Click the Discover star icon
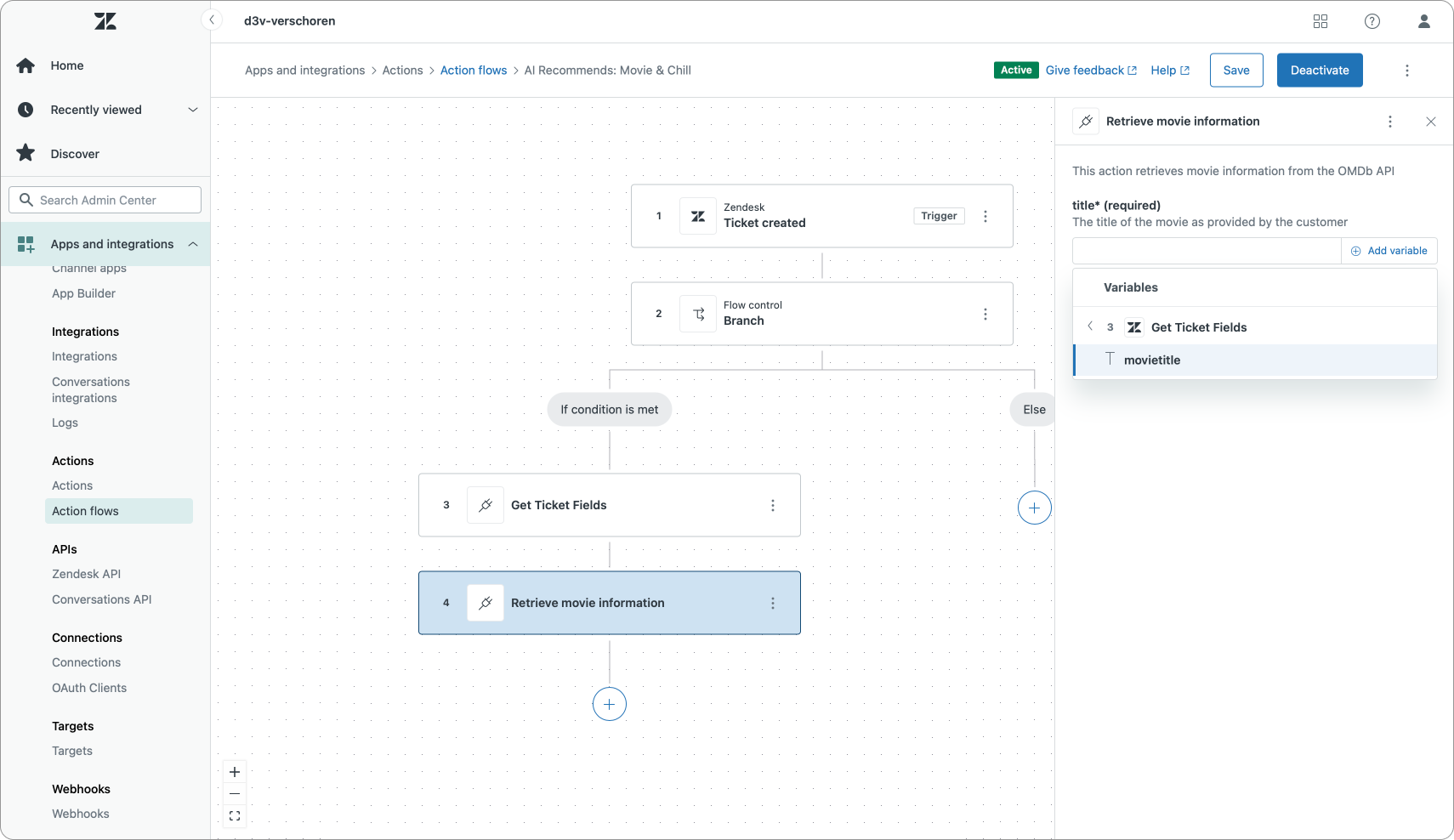Image resolution: width=1454 pixels, height=840 pixels. (26, 153)
